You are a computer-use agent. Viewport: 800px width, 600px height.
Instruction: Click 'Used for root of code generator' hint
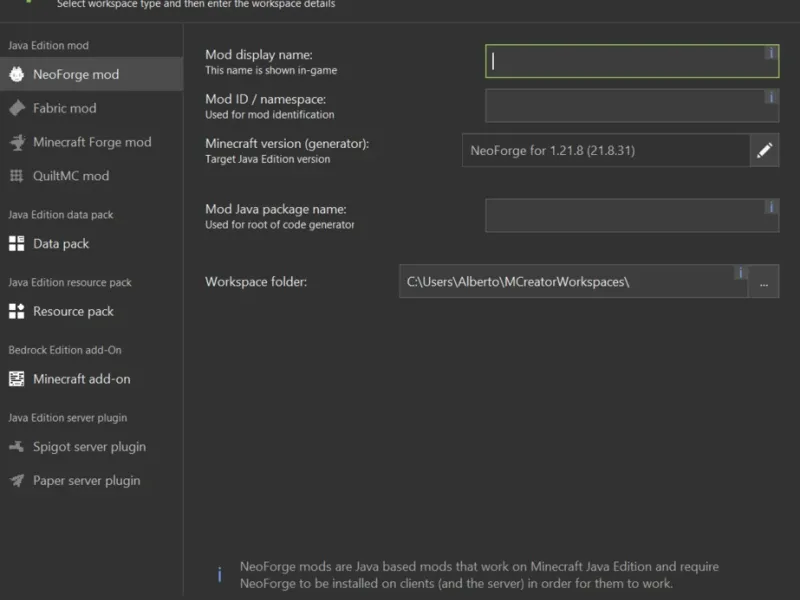point(280,224)
